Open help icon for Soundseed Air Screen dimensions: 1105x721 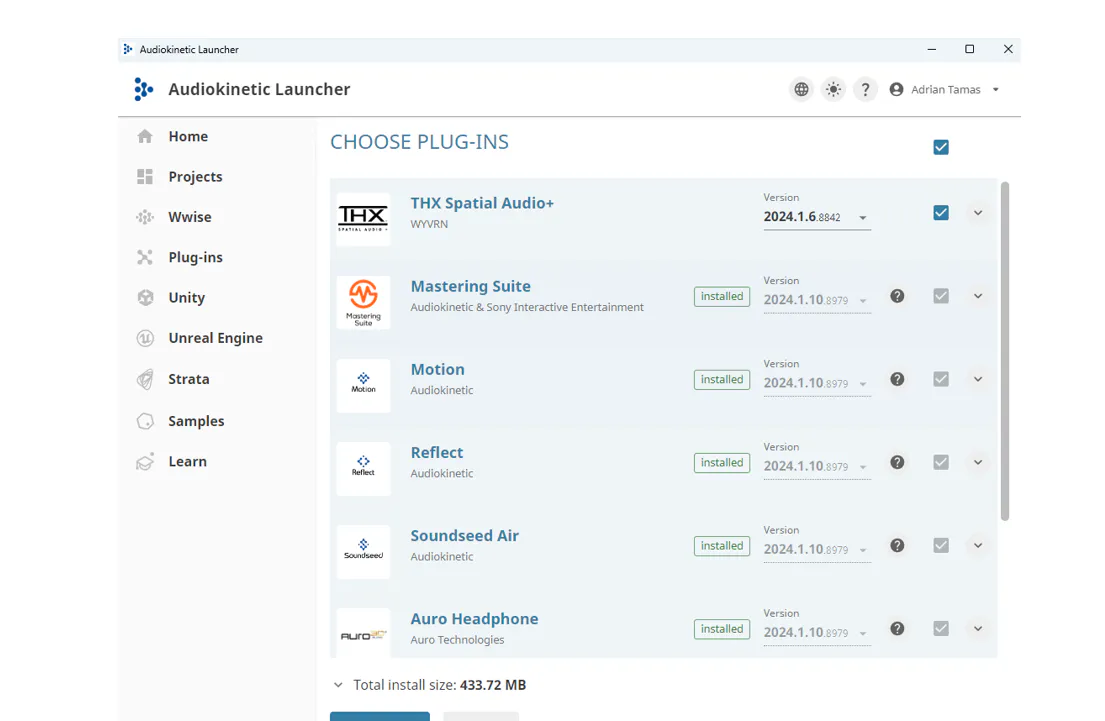[x=897, y=546]
